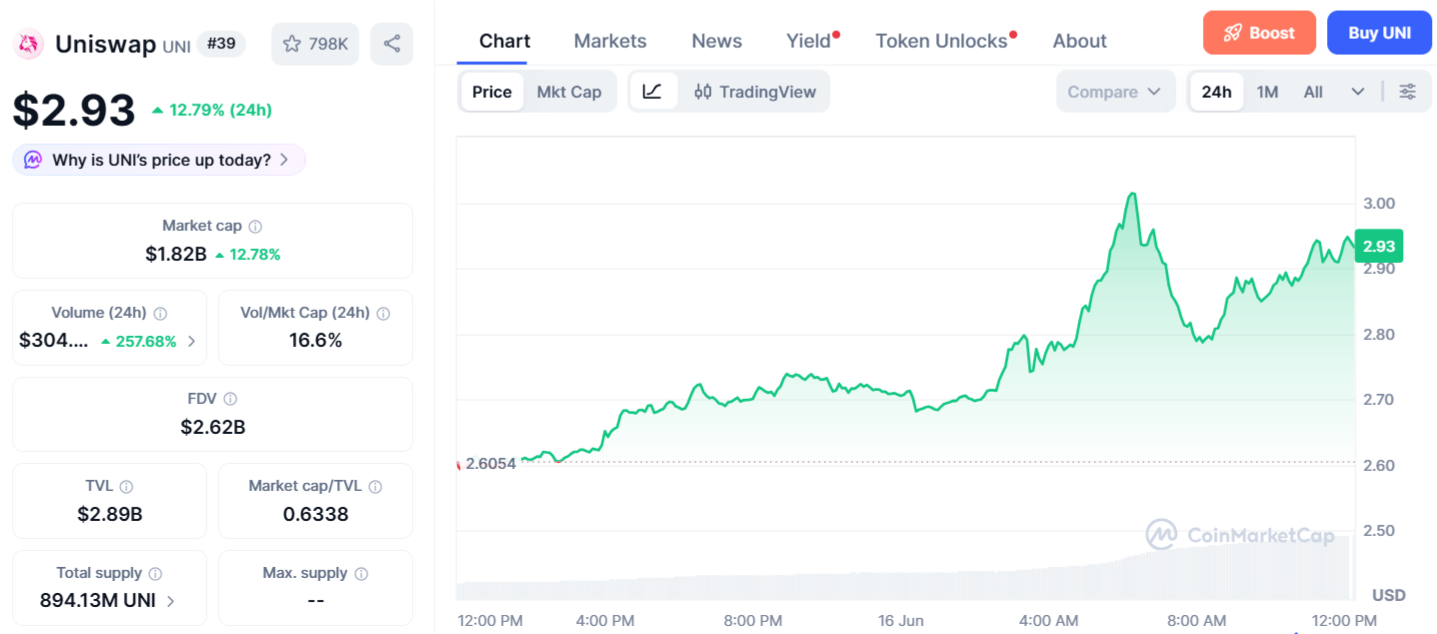The height and width of the screenshot is (634, 1437).
Task: Click Volume (24h) info icon
Action: [x=160, y=313]
